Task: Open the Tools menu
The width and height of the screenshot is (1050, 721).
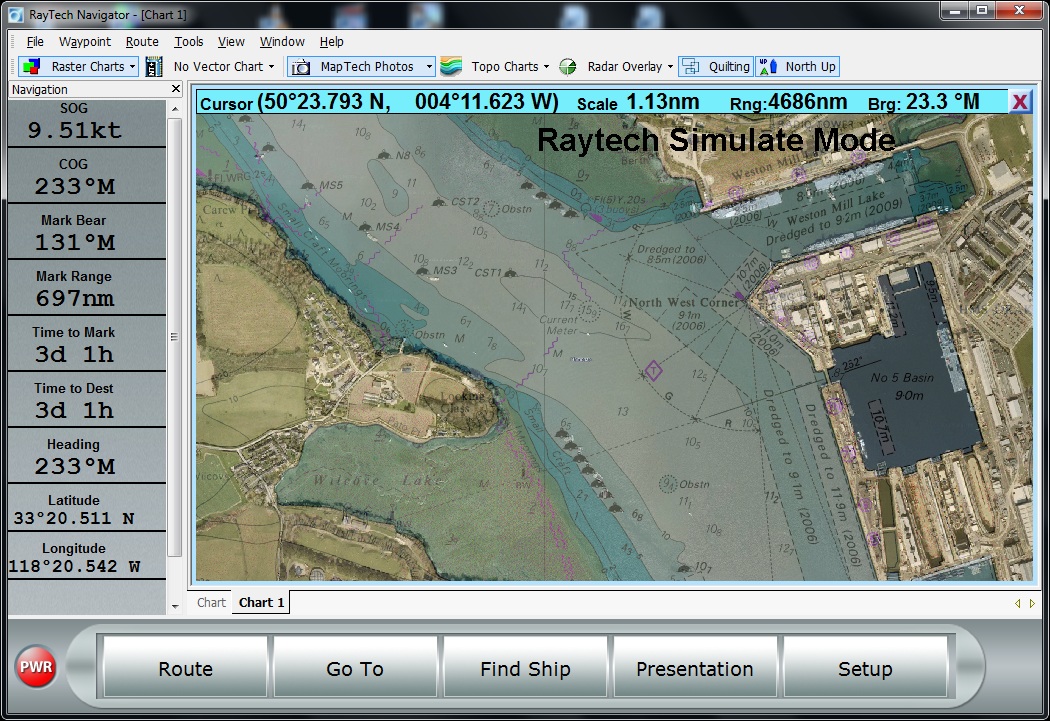Action: coord(189,42)
